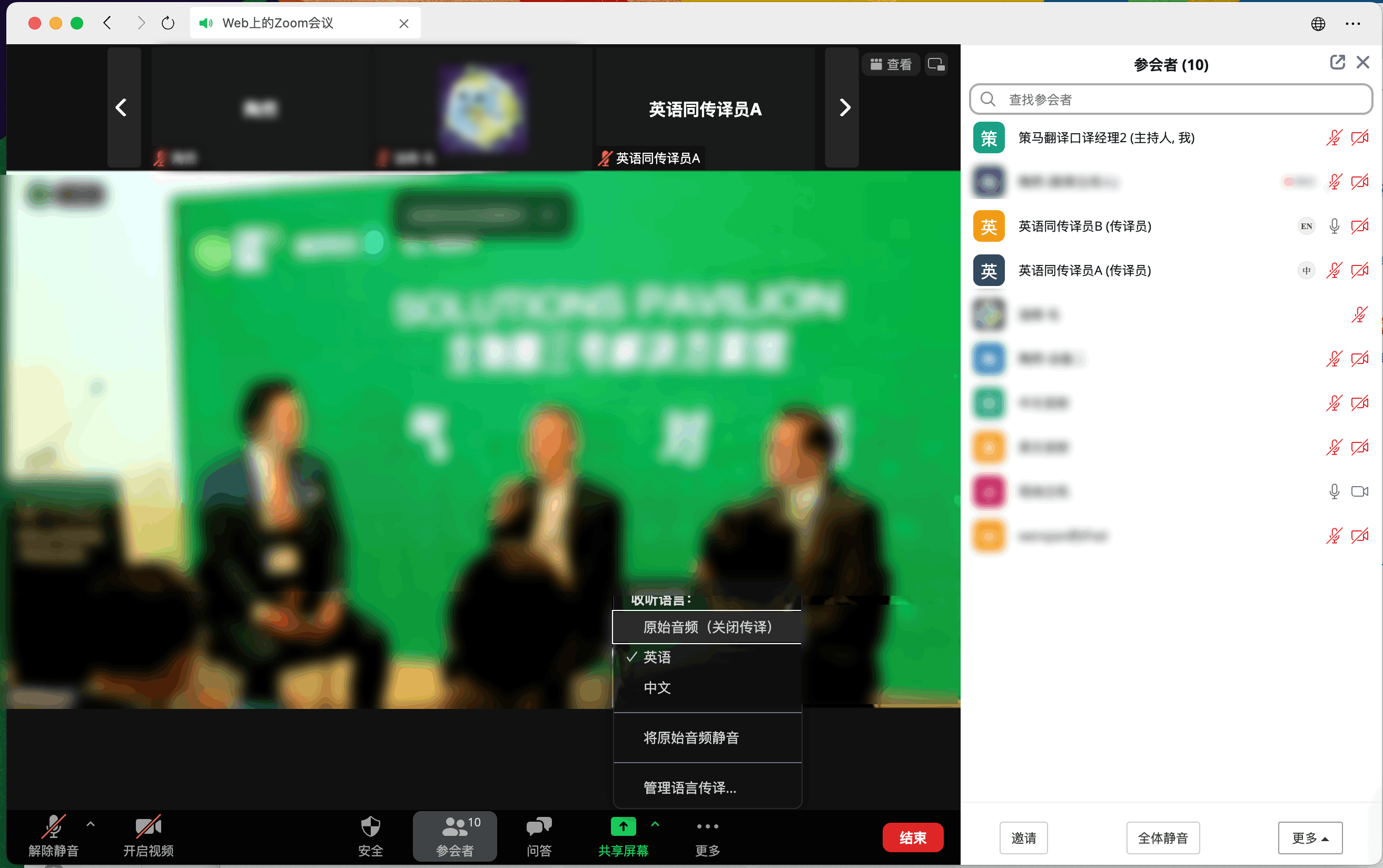This screenshot has width=1383, height=868.
Task: Select the Web上的Zoom会议 browser tab
Action: 305,23
